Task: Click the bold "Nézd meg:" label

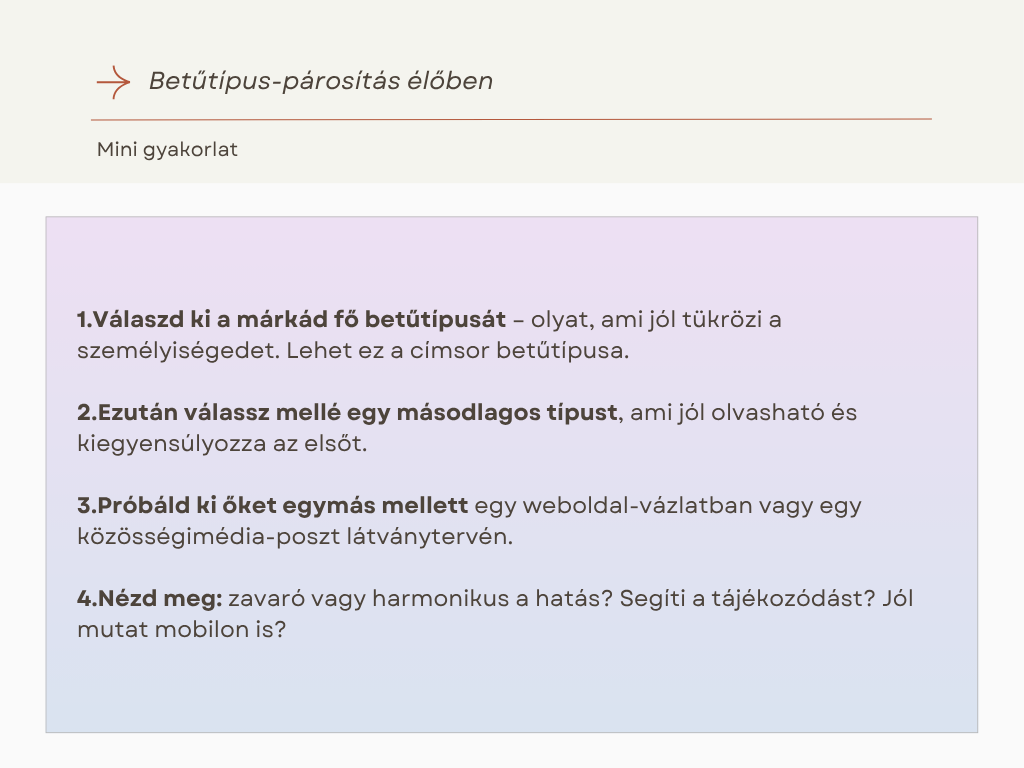Action: (160, 599)
